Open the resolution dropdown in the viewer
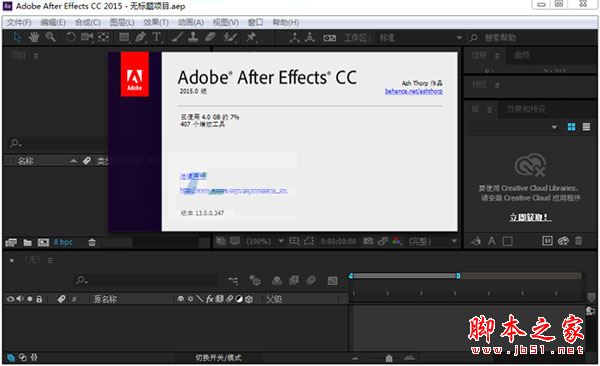The height and width of the screenshot is (366, 600). (454, 241)
